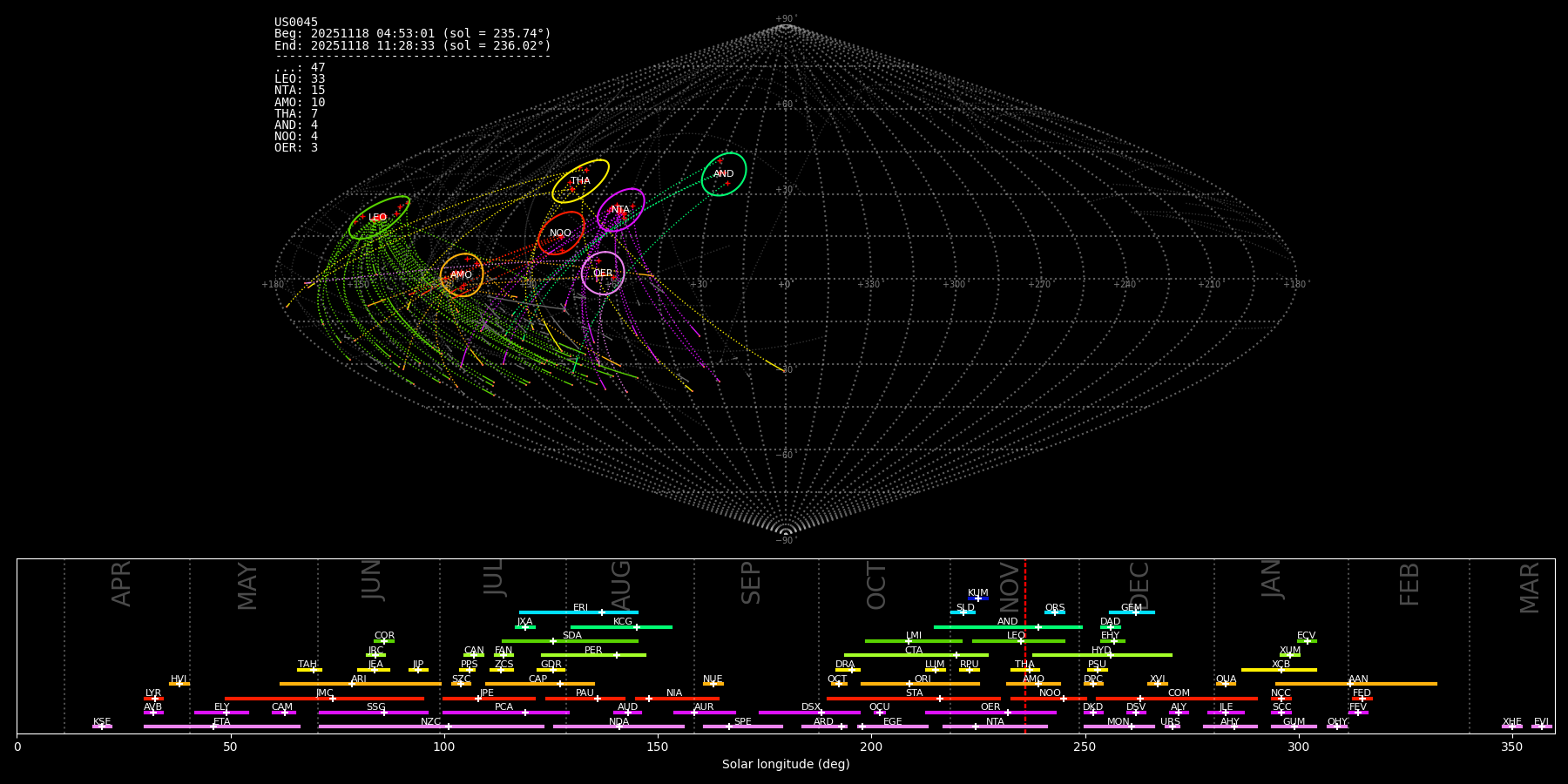Viewport: 1568px width, 784px height.
Task: Click the PER shower bar in timeline
Action: coord(593,655)
